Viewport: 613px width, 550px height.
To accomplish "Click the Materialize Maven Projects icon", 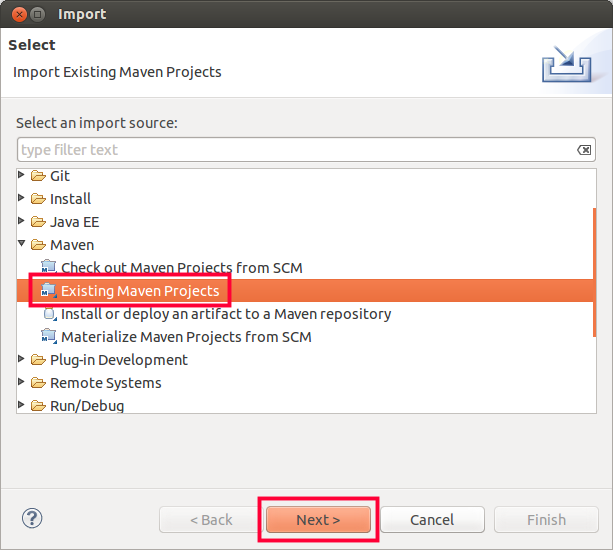I will click(49, 337).
